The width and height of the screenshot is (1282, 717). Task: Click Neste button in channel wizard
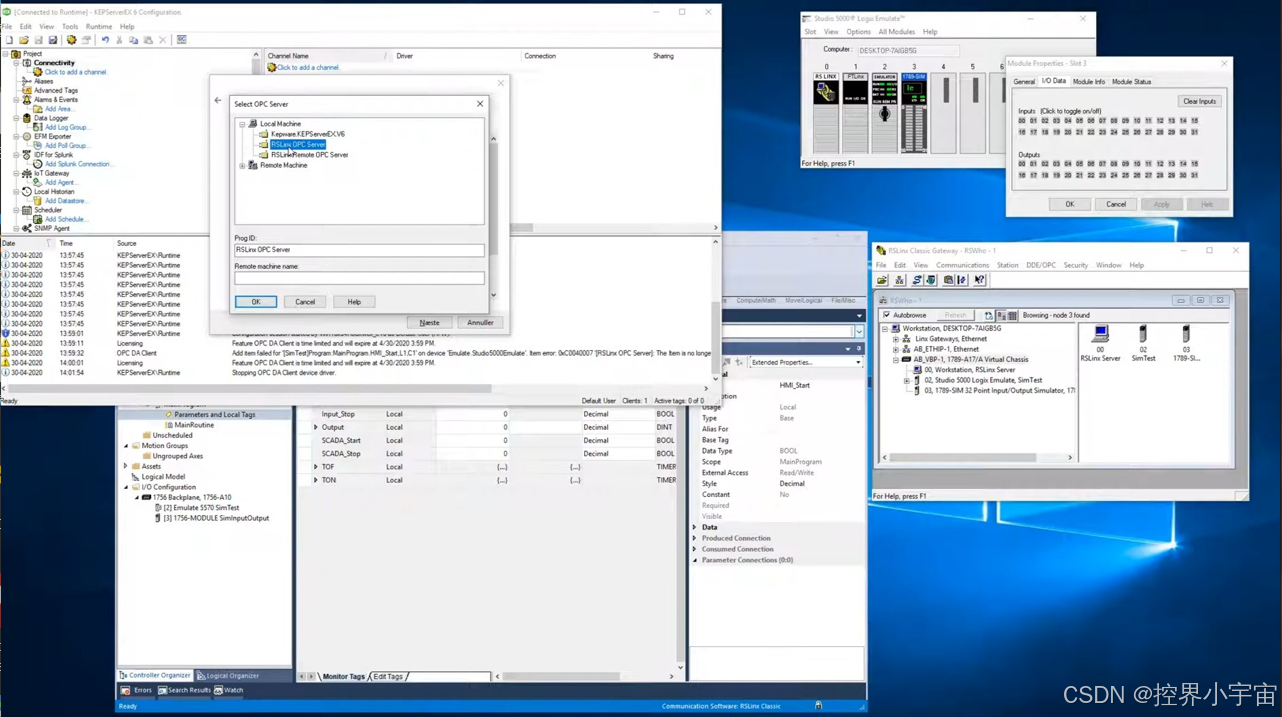click(x=429, y=323)
